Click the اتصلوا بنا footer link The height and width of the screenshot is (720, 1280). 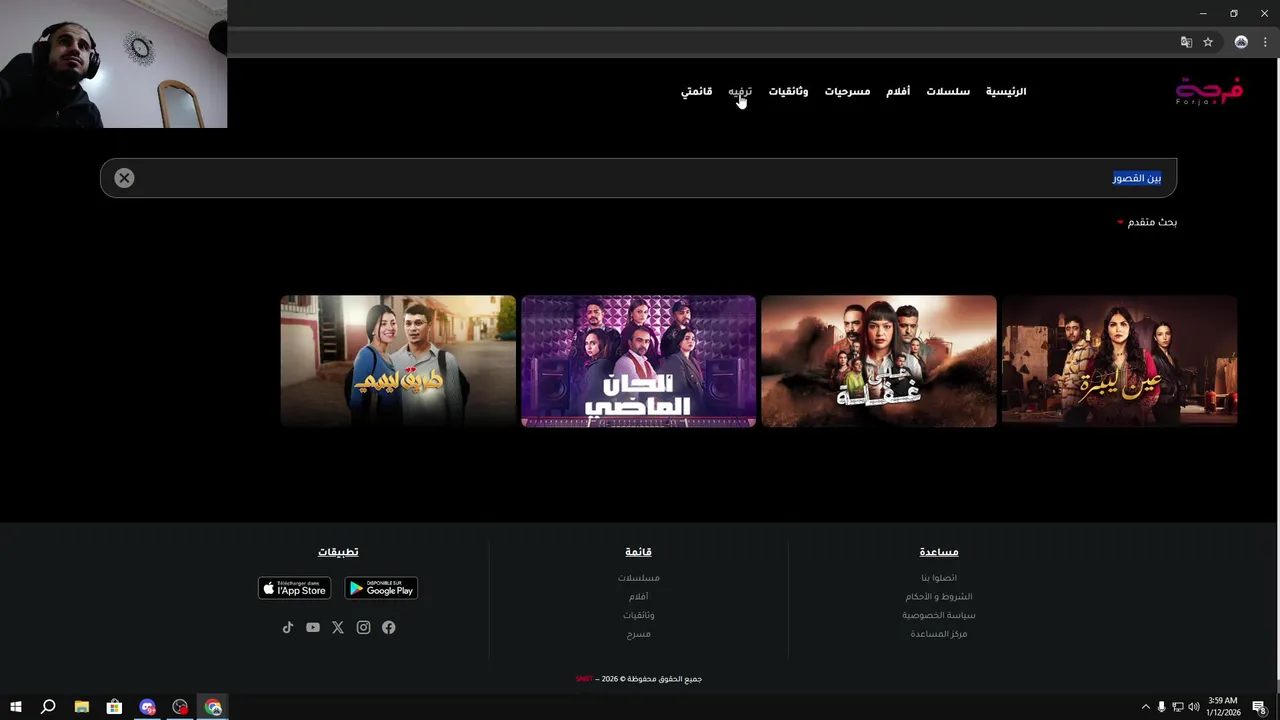[939, 578]
